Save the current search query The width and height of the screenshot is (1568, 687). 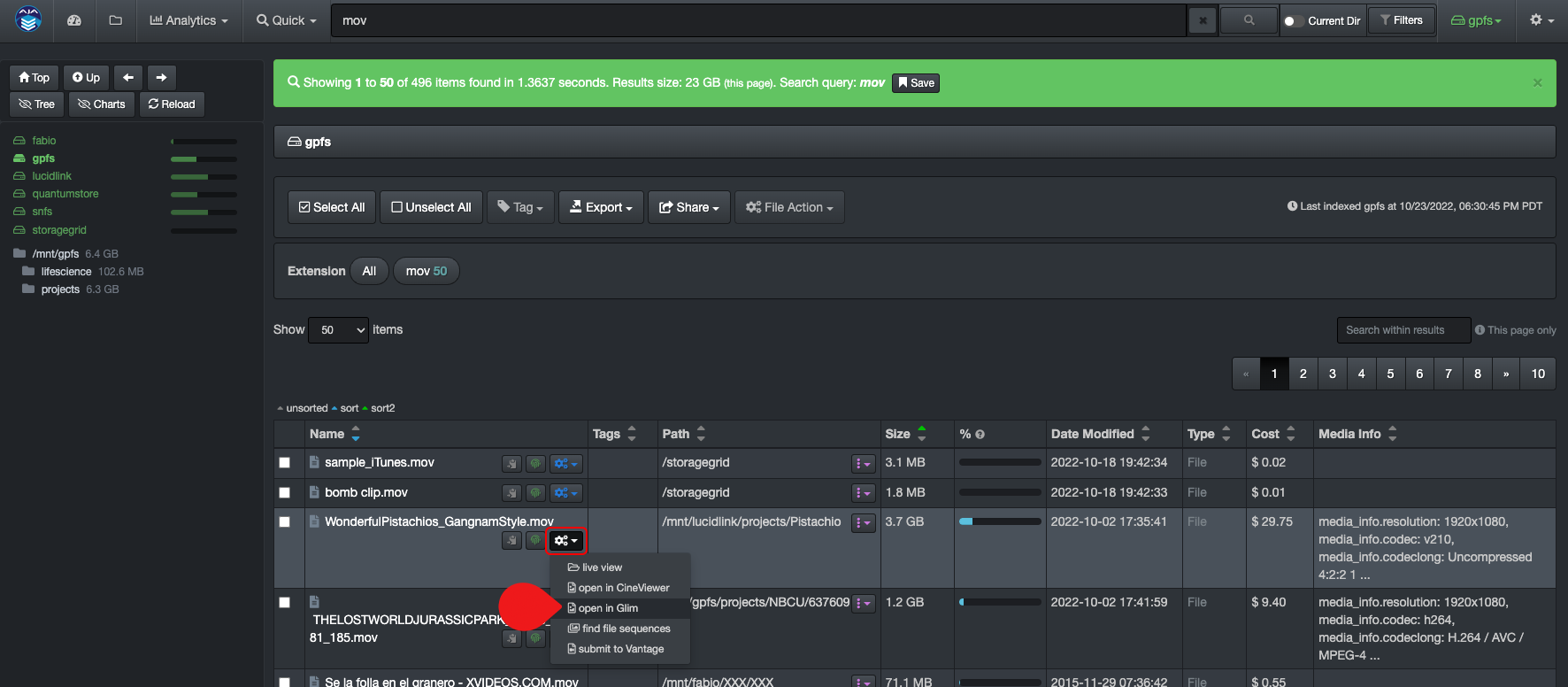tap(916, 83)
